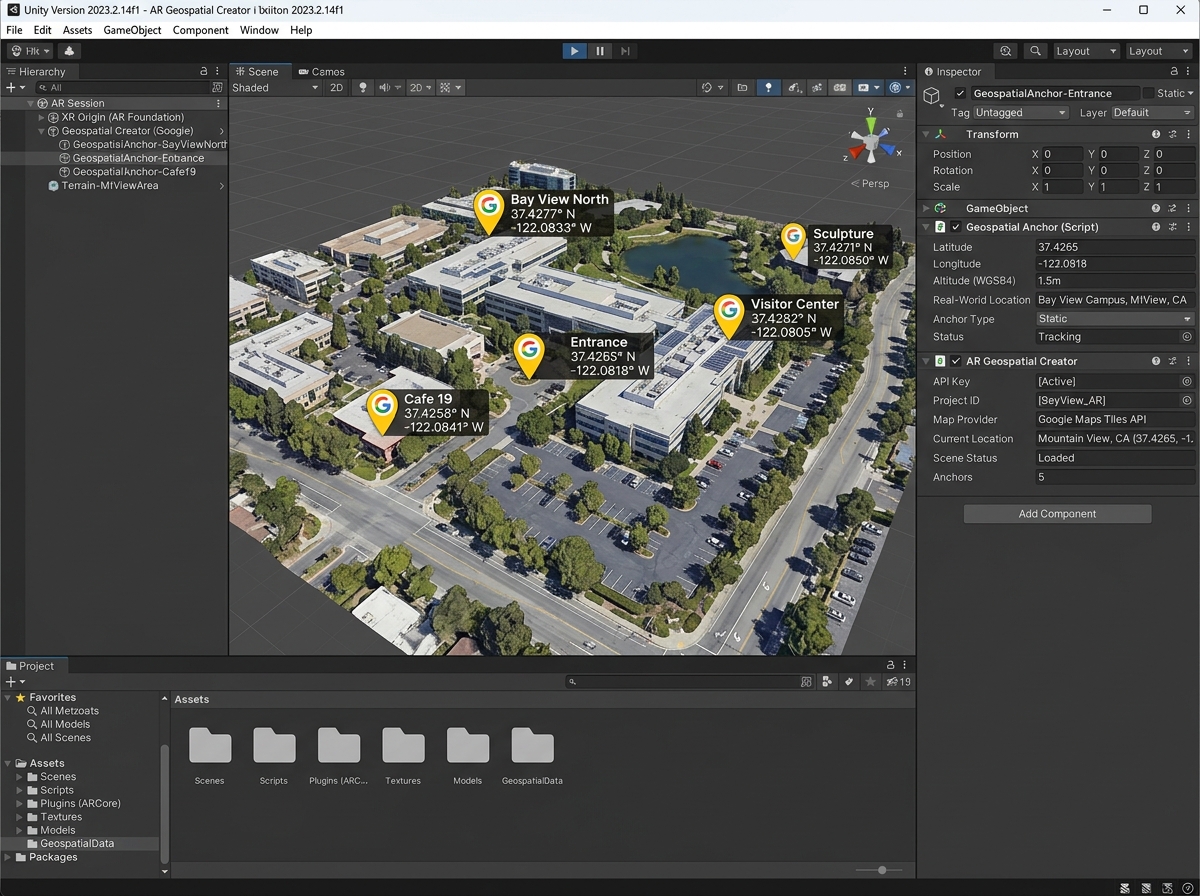Lock the Inspector panel

pos(1174,72)
